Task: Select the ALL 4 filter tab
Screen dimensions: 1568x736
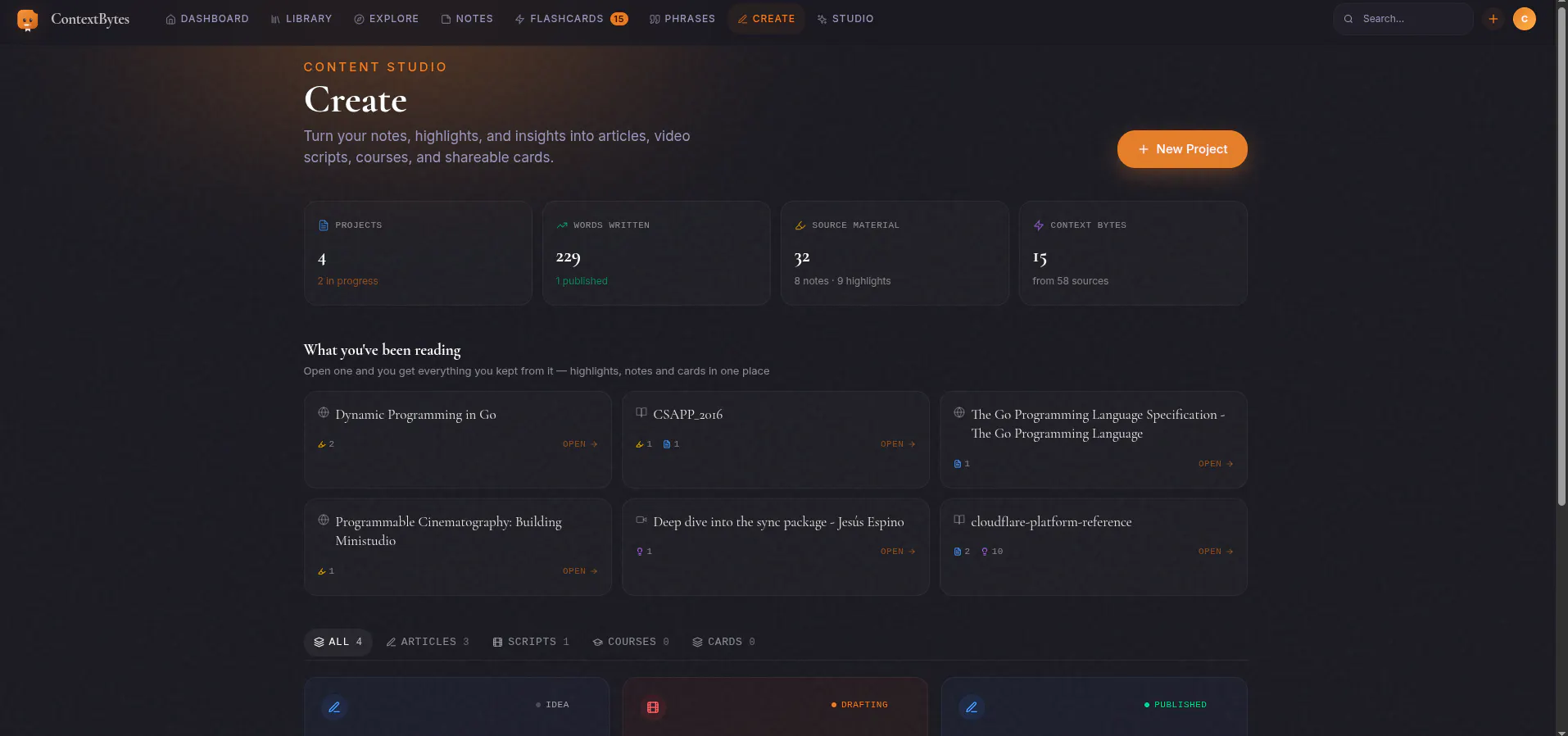Action: pos(338,642)
